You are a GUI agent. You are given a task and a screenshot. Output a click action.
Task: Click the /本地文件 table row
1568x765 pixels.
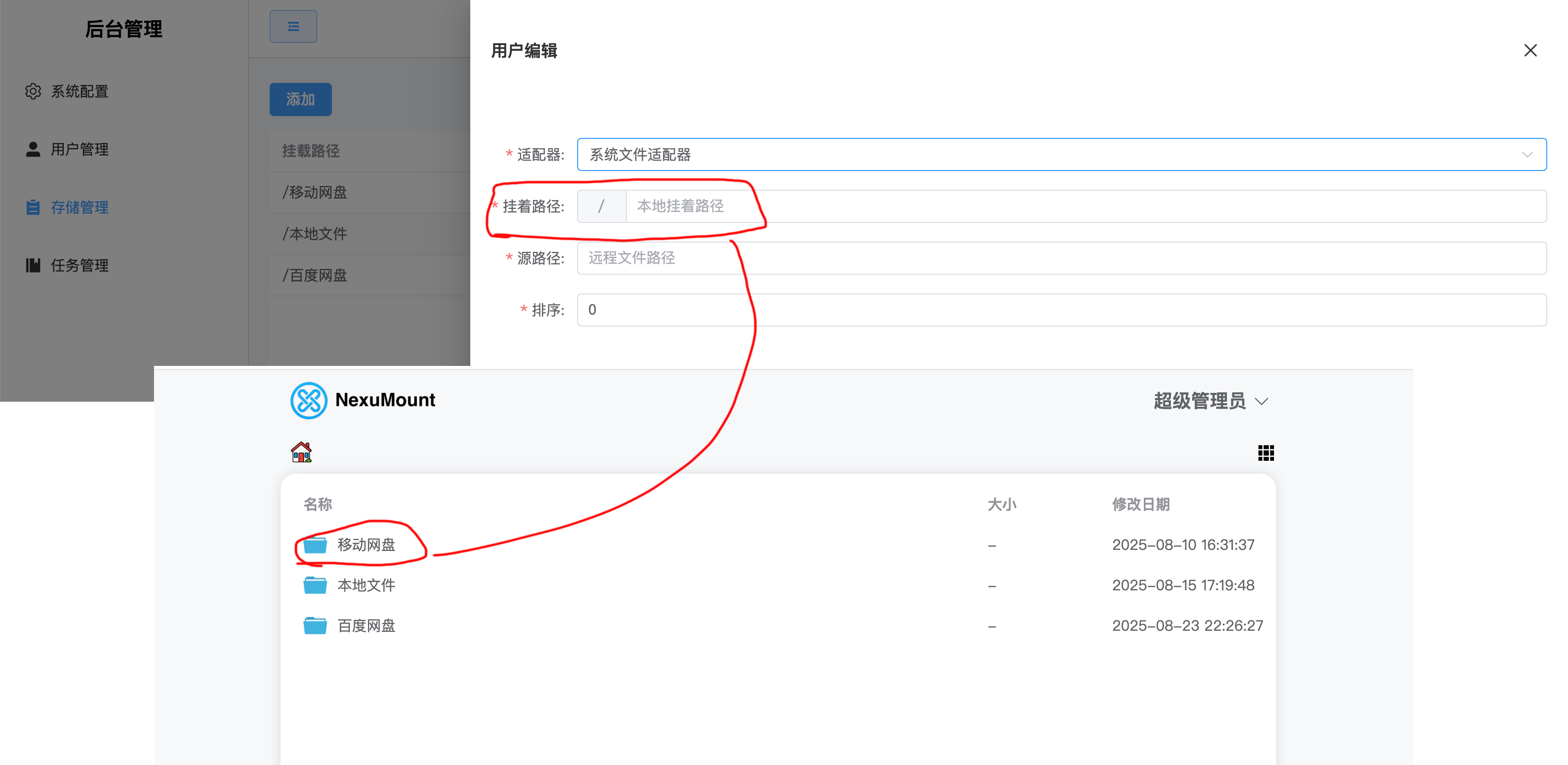pyautogui.click(x=370, y=234)
